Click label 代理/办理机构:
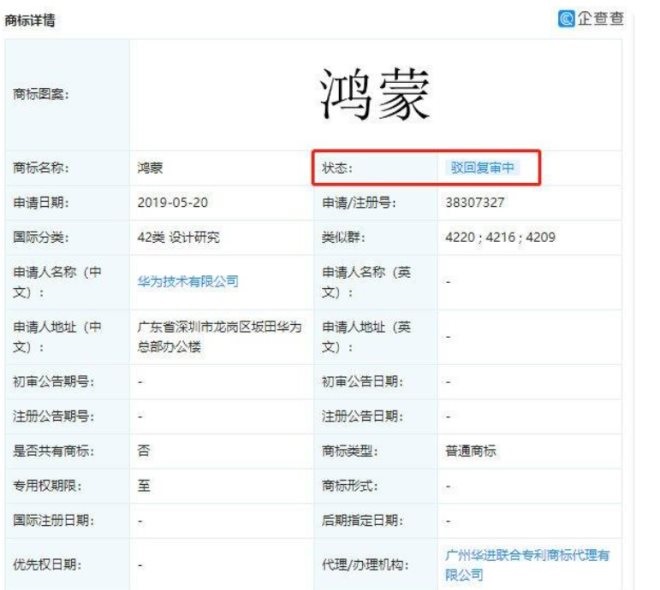660x590 pixels. [365, 564]
